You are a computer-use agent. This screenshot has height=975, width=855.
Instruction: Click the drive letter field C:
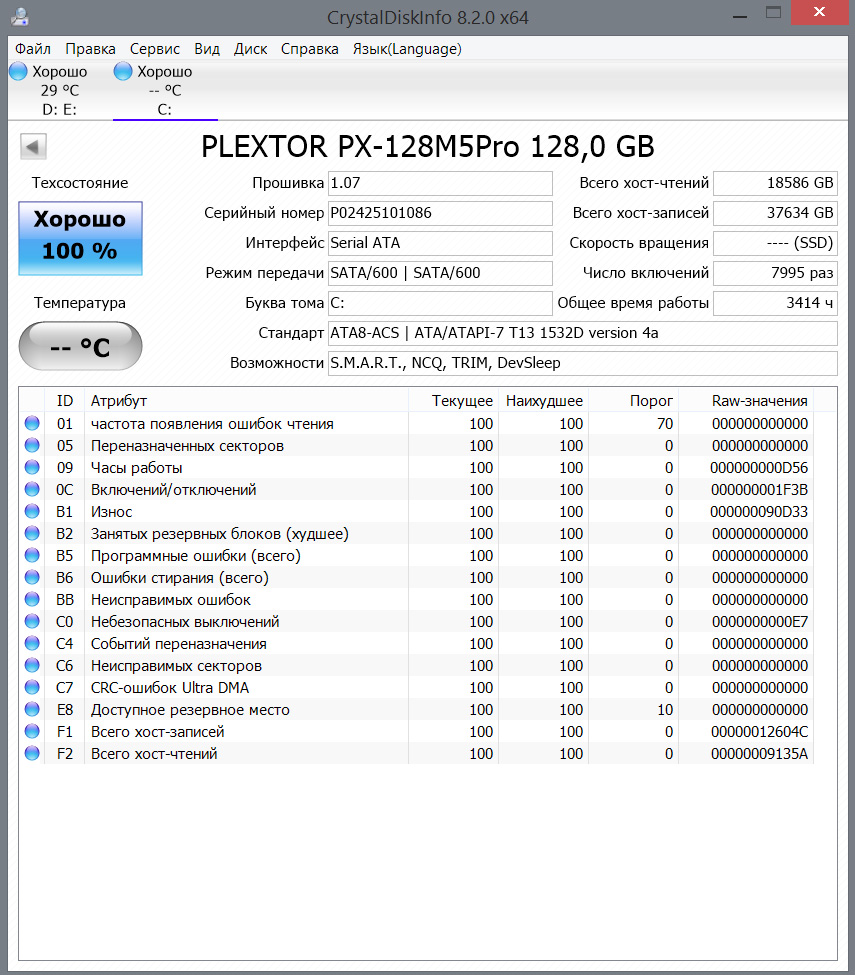440,303
